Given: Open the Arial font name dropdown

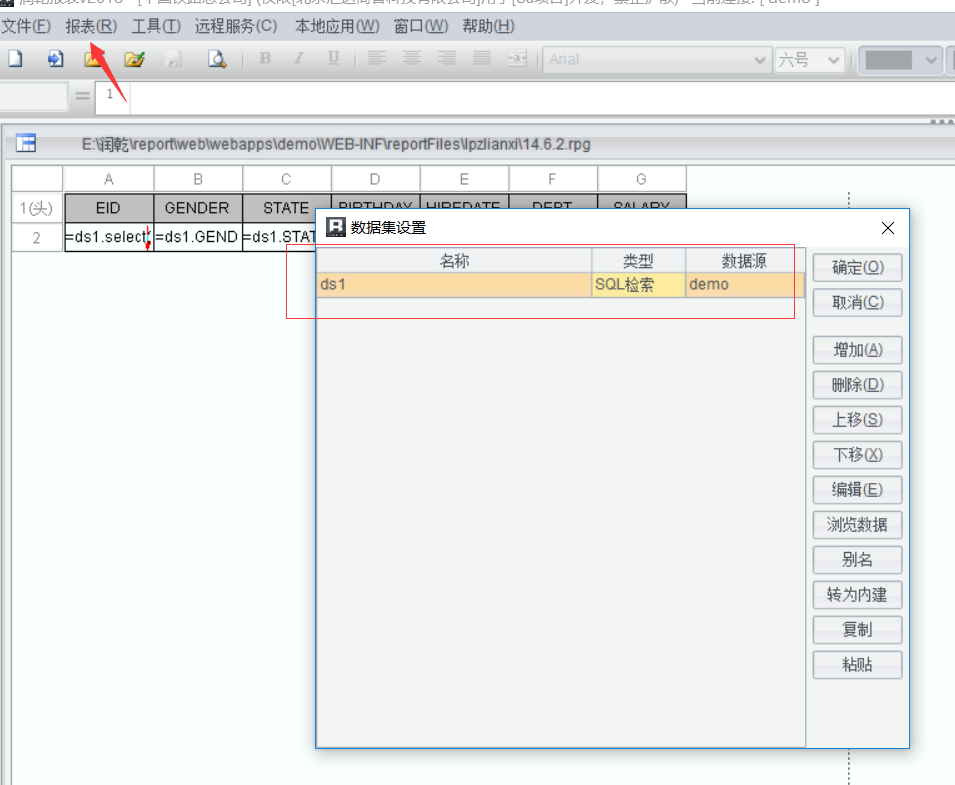Looking at the screenshot, I should click(760, 60).
